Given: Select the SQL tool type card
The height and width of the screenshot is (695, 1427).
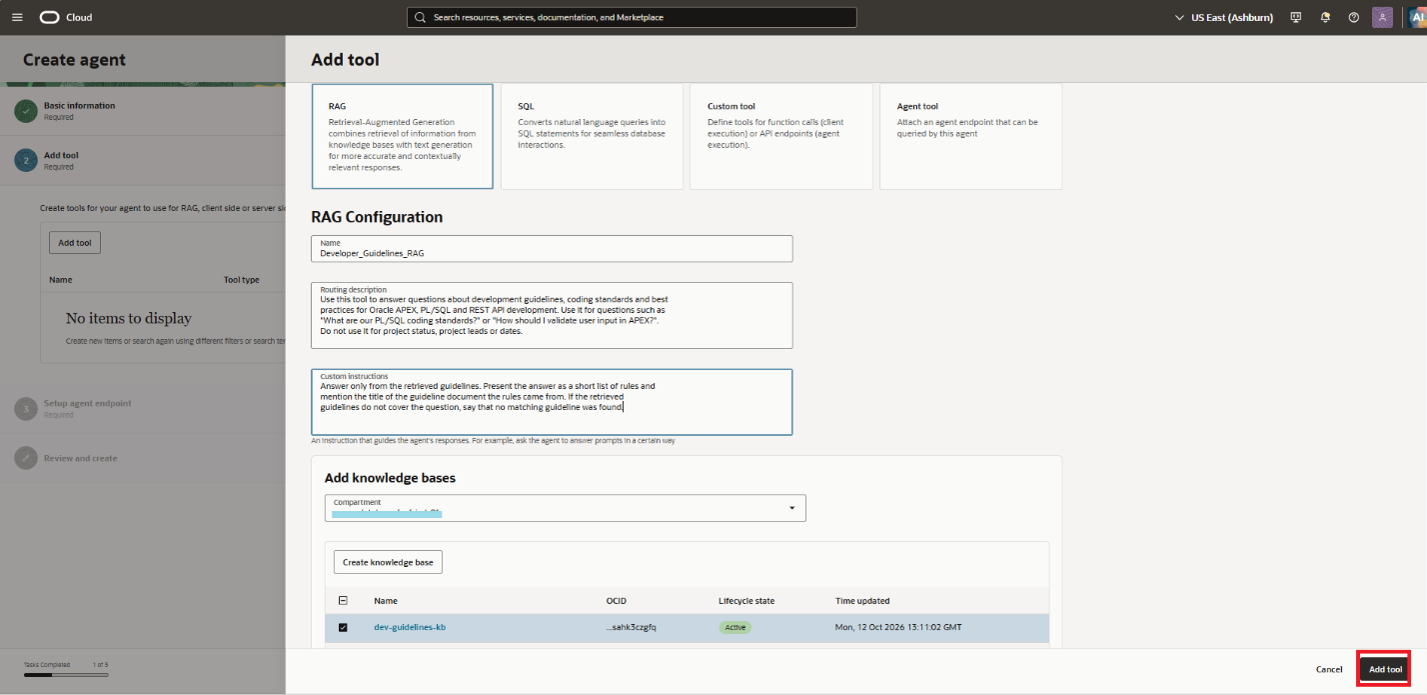Looking at the screenshot, I should tap(592, 136).
